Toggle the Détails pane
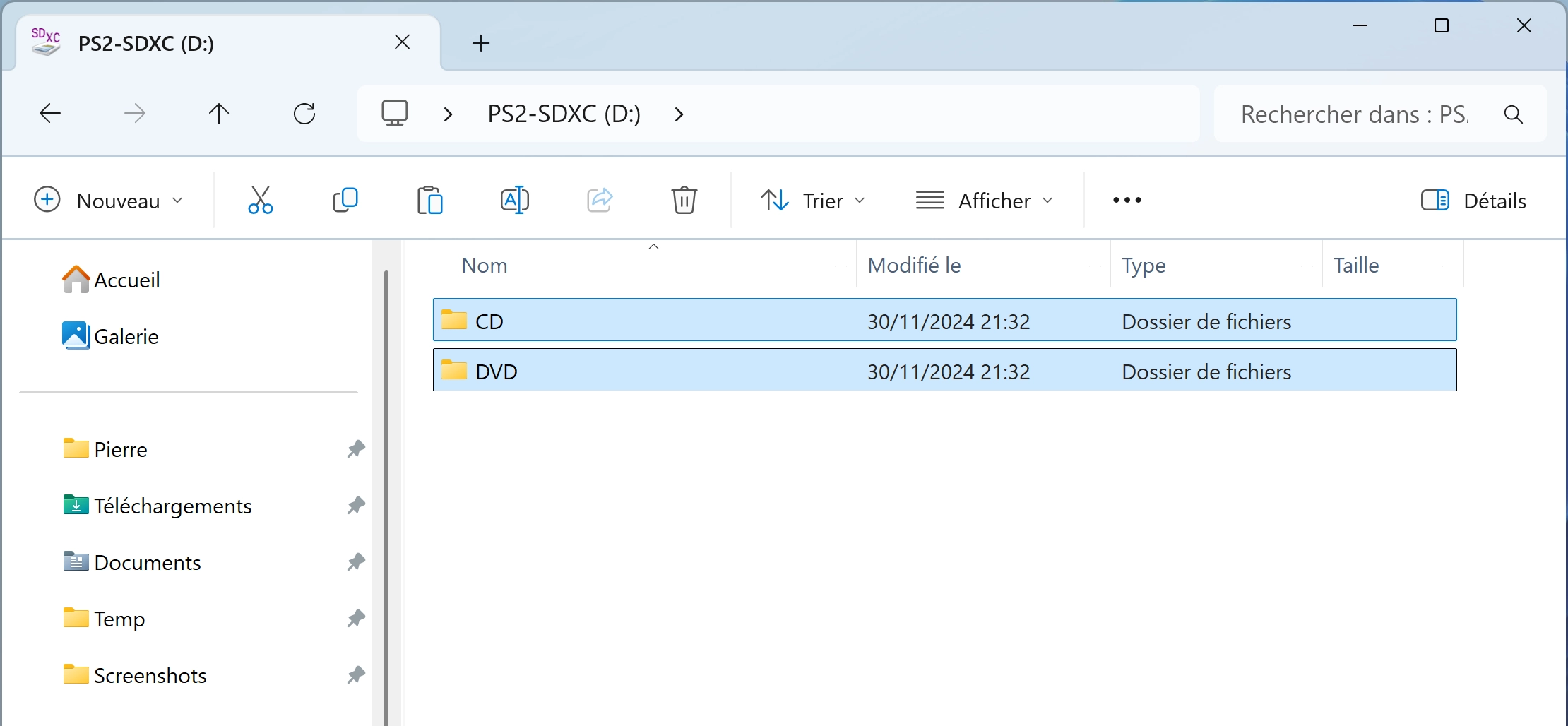Viewport: 1568px width, 726px height. [1473, 201]
